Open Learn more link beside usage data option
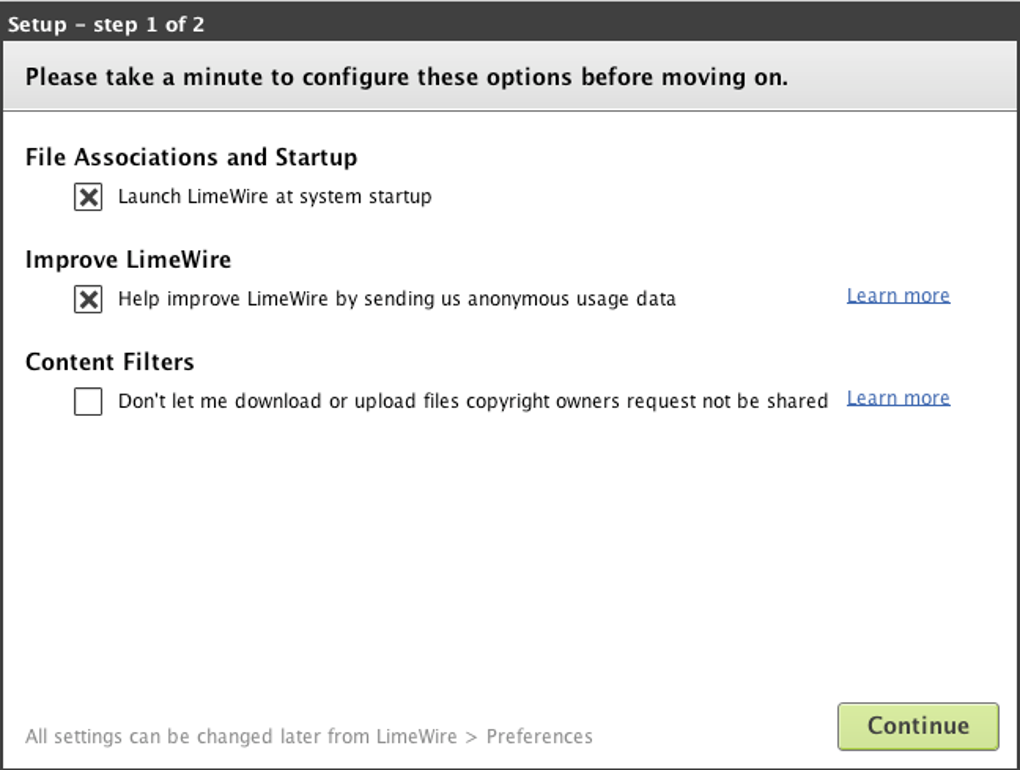This screenshot has width=1020, height=770. (x=897, y=296)
